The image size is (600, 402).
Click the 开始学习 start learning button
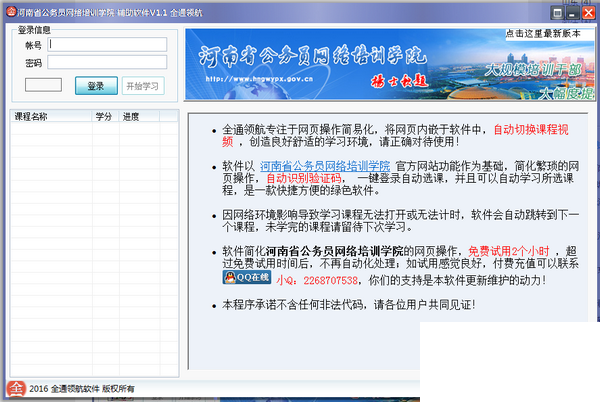click(143, 86)
